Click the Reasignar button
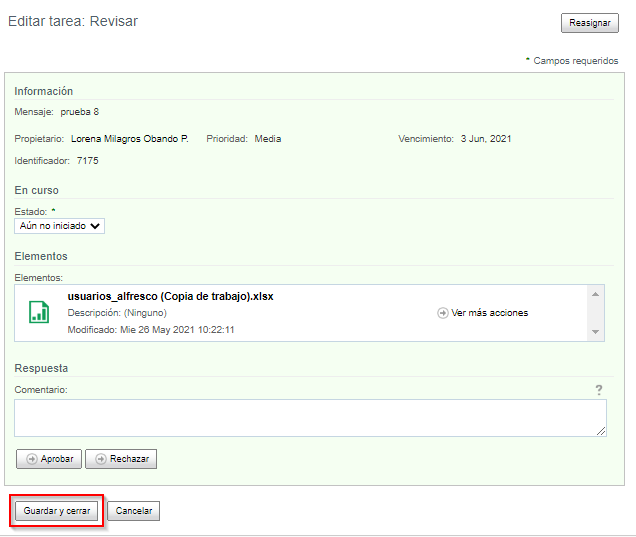 click(589, 23)
